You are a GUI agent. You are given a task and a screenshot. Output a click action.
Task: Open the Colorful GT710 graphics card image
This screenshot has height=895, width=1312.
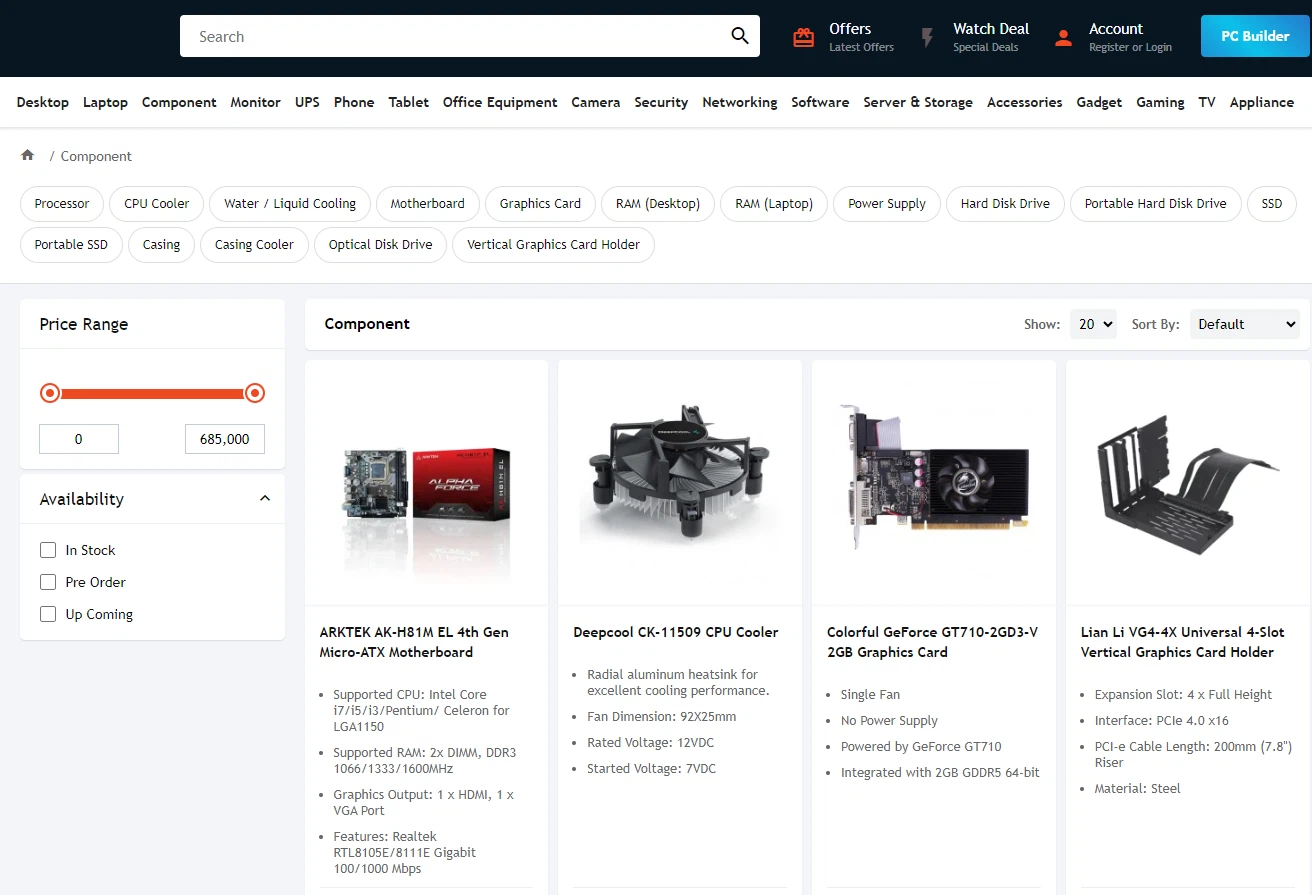pos(934,483)
